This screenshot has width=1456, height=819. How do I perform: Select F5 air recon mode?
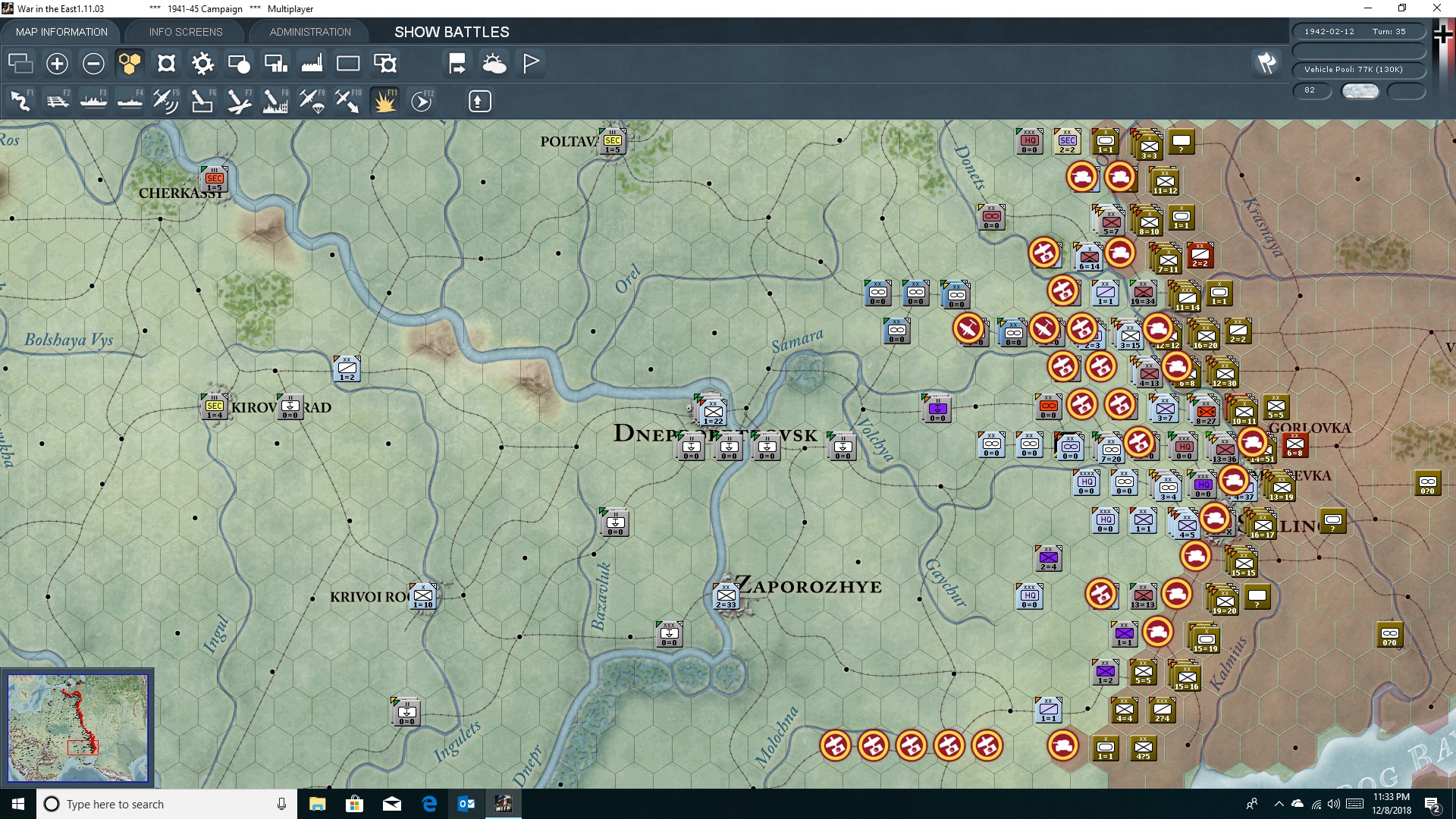166,101
